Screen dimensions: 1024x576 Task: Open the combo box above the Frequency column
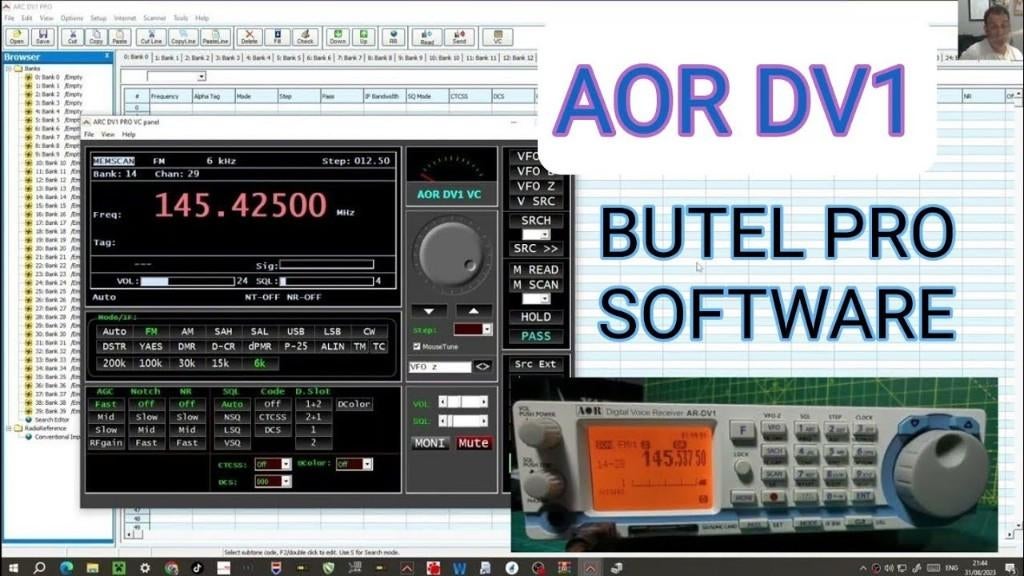pyautogui.click(x=176, y=76)
